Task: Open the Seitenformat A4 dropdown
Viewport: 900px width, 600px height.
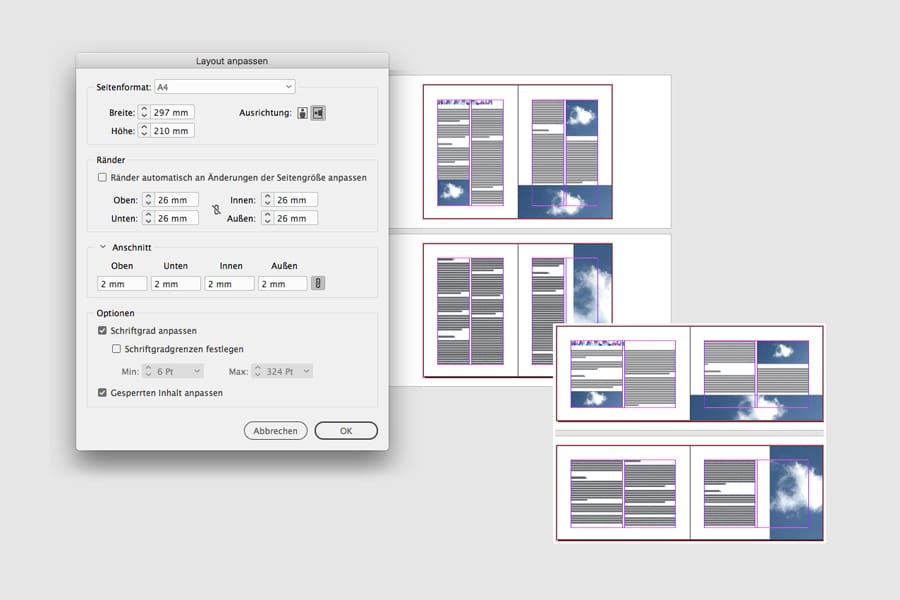Action: tap(224, 87)
